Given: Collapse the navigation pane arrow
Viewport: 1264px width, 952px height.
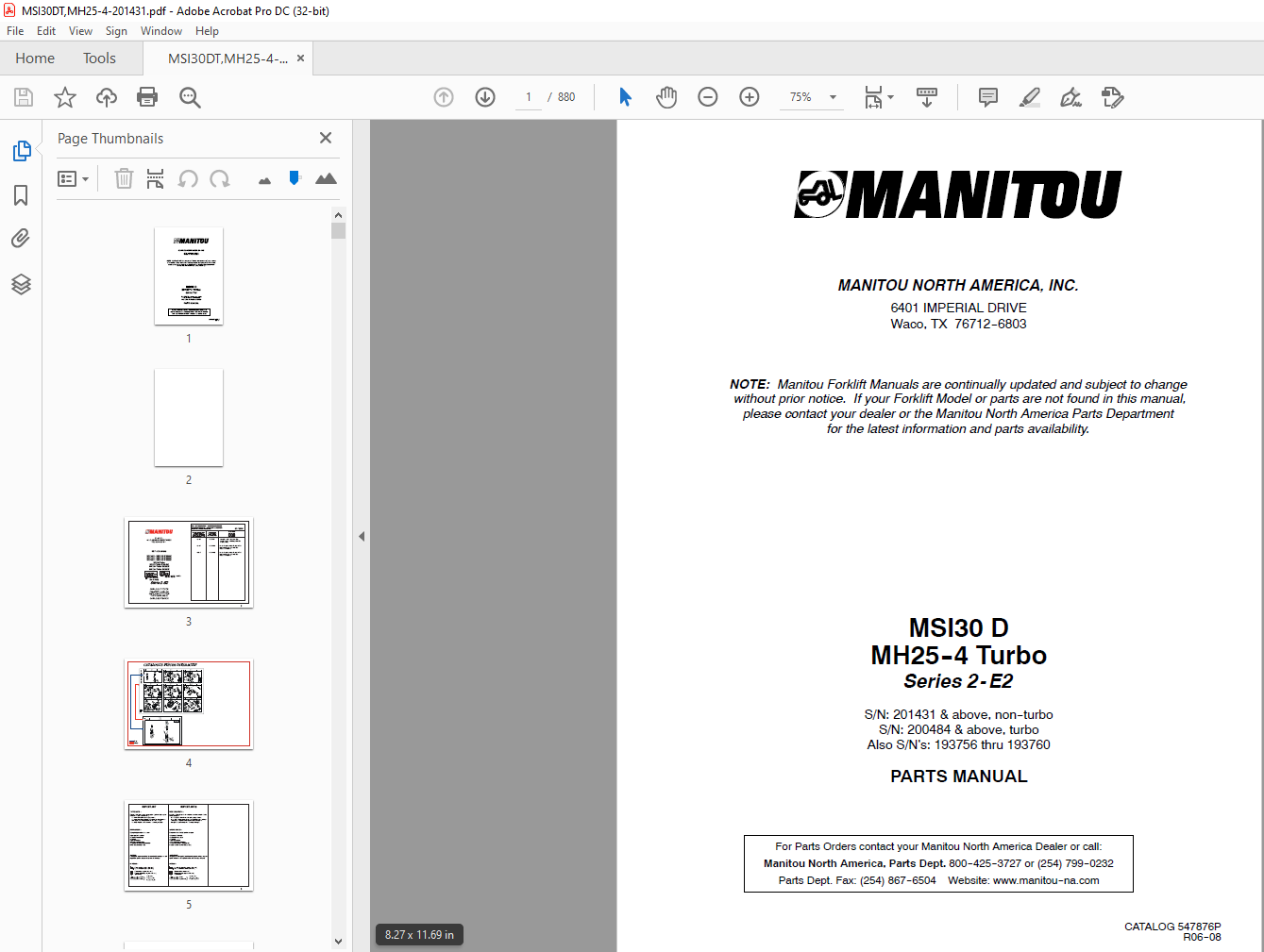Looking at the screenshot, I should (x=361, y=536).
